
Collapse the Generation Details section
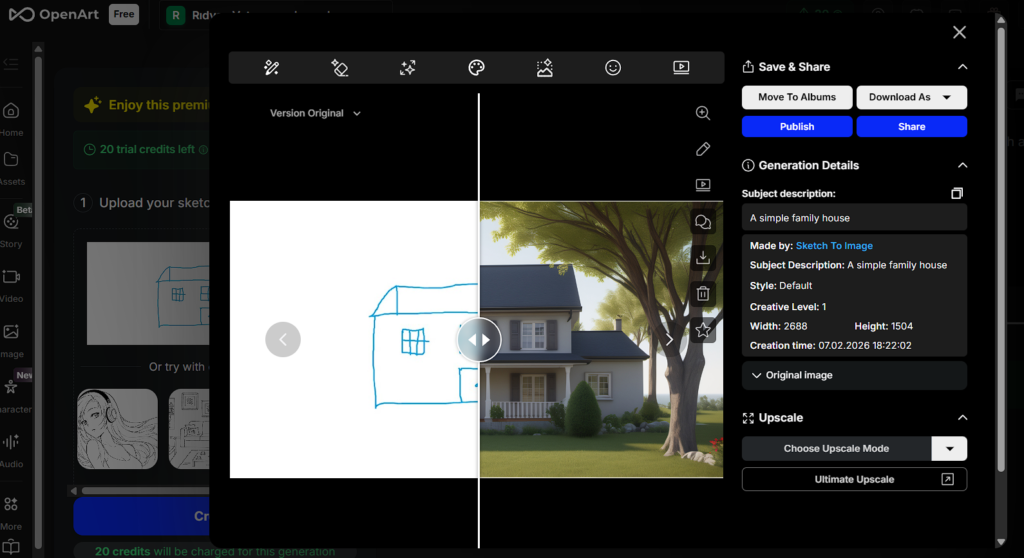963,165
